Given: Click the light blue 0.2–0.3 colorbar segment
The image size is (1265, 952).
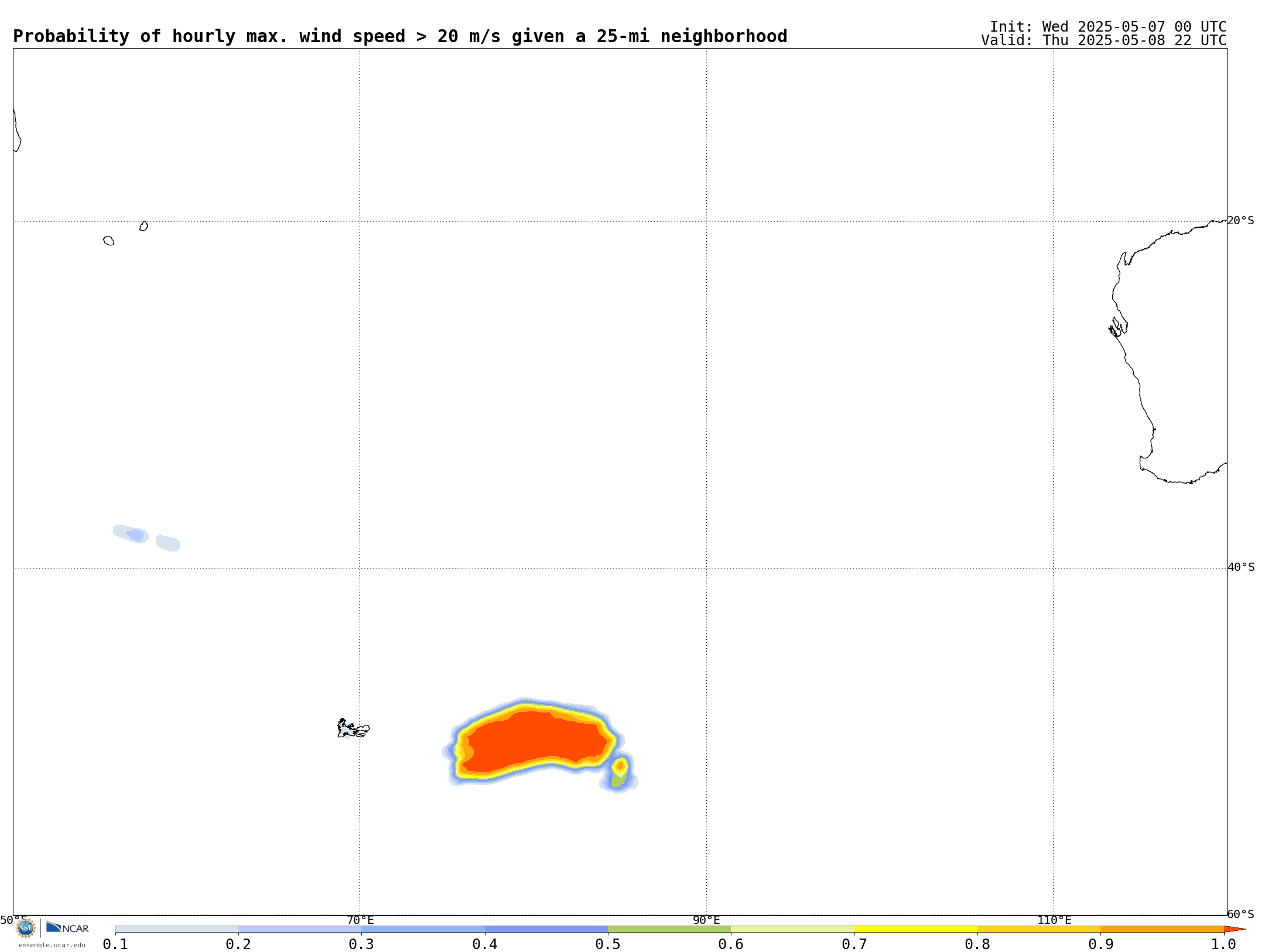Looking at the screenshot, I should click(300, 929).
